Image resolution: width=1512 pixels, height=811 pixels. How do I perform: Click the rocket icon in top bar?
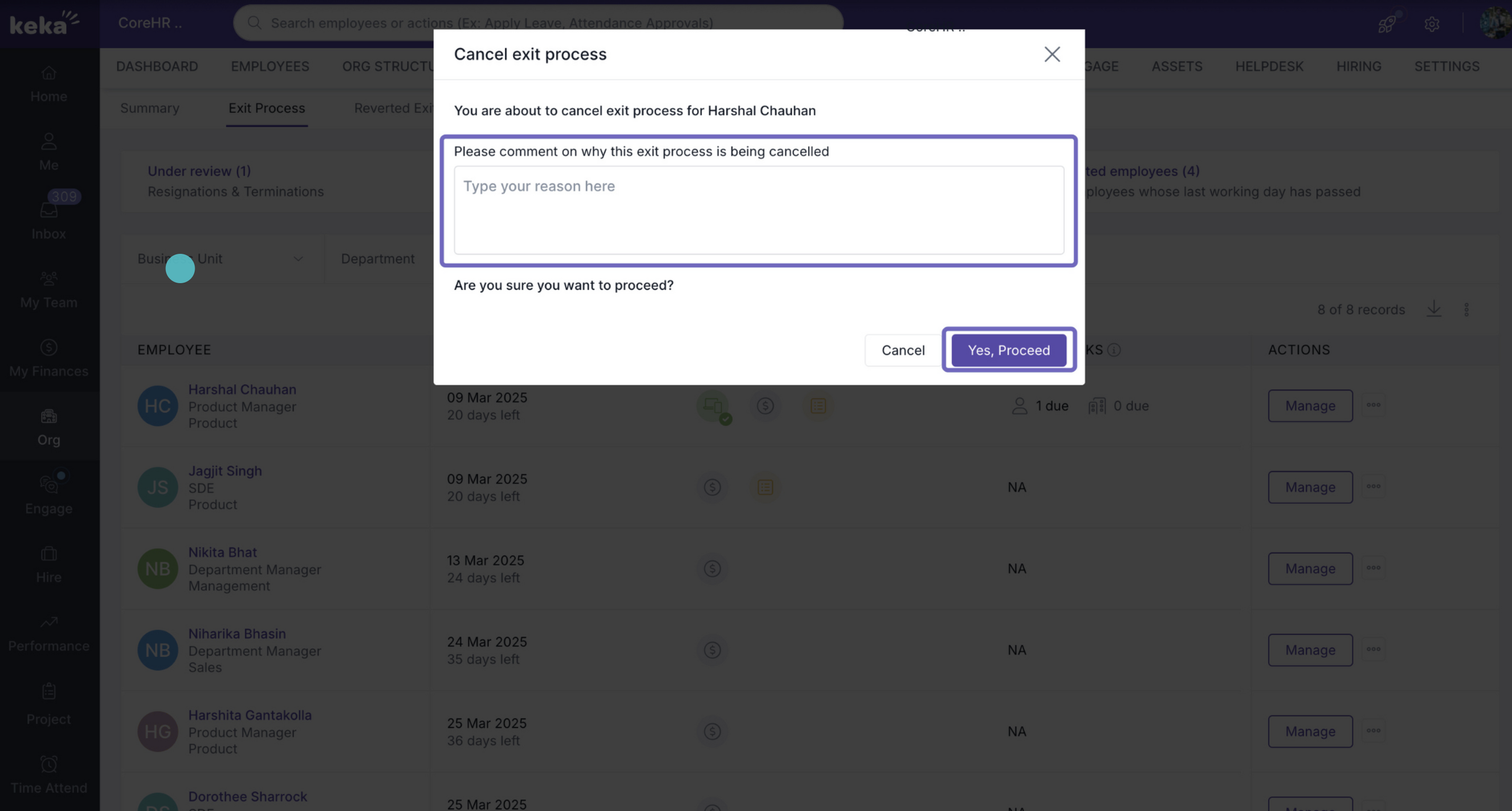(x=1387, y=24)
